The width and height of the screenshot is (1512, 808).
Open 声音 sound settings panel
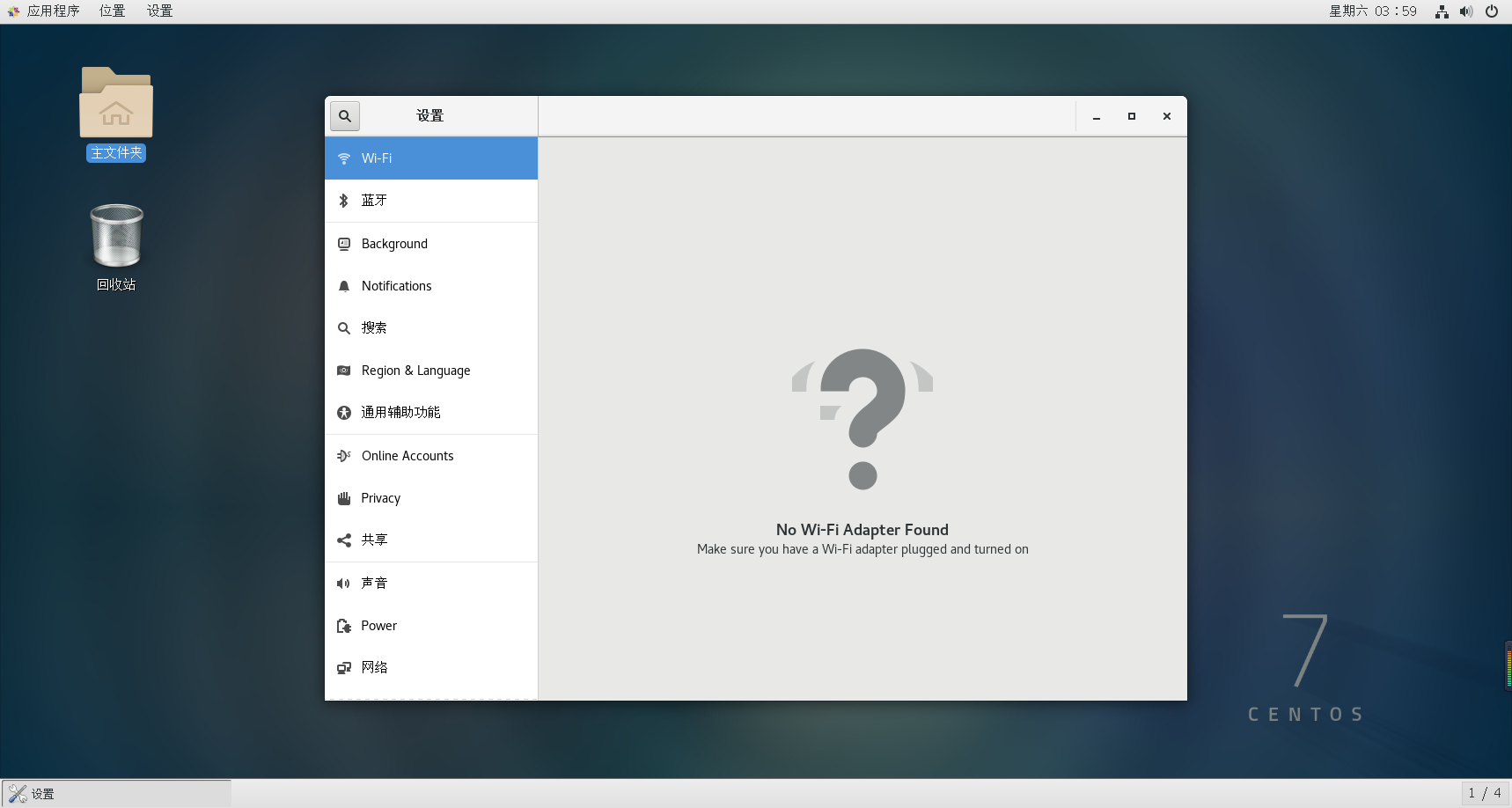coord(431,584)
